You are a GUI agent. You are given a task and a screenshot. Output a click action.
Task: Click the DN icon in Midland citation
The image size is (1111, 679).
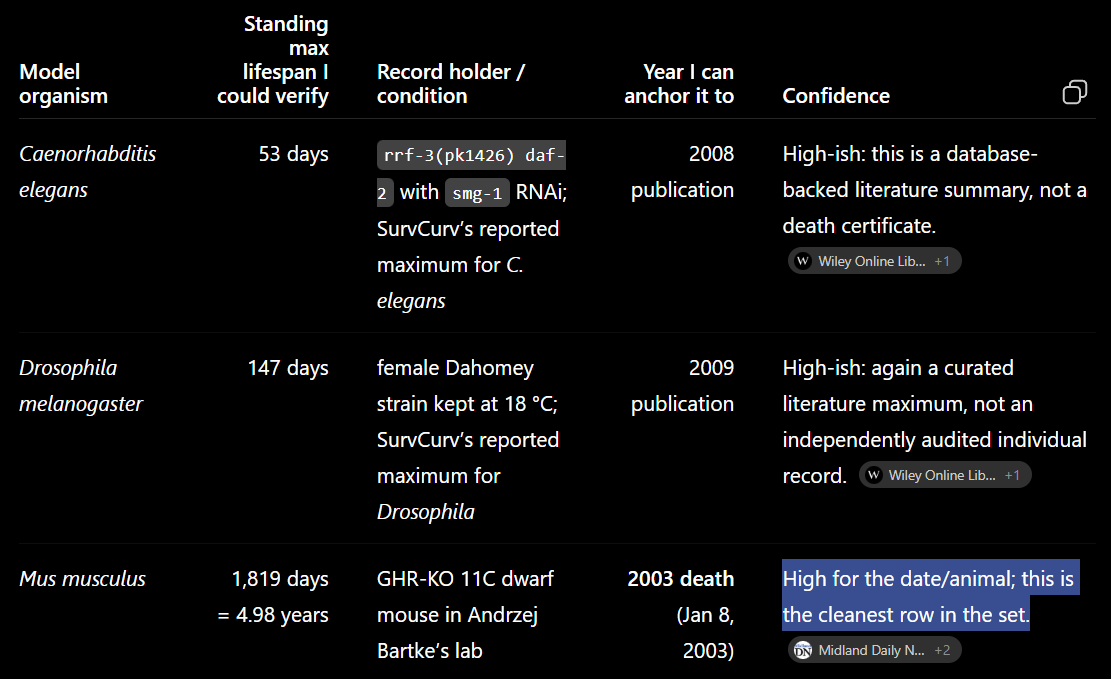803,650
